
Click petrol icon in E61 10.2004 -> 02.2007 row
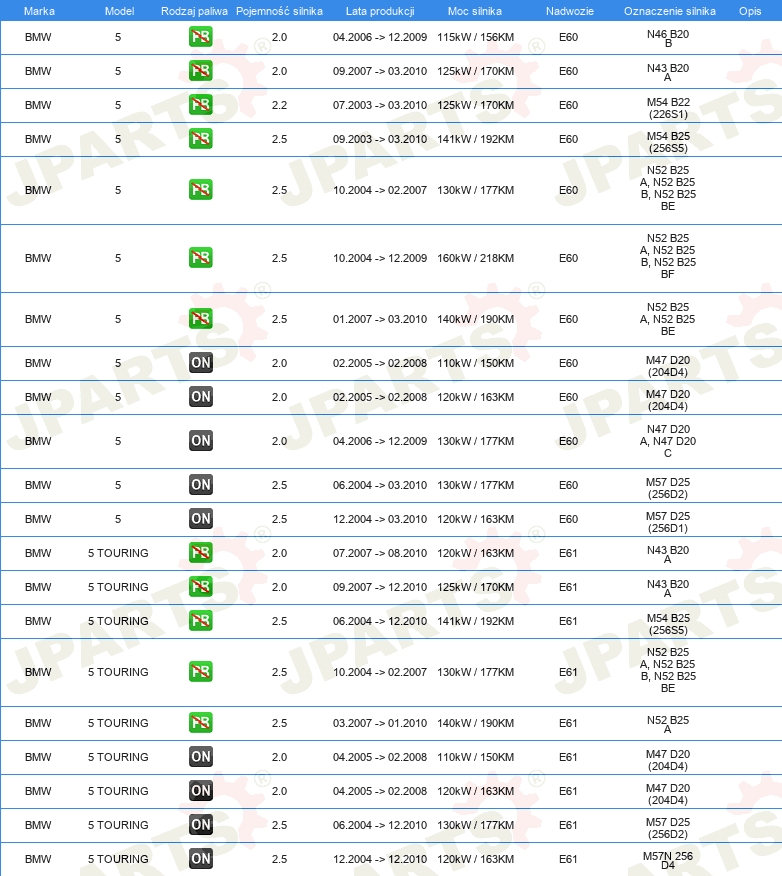click(x=201, y=672)
